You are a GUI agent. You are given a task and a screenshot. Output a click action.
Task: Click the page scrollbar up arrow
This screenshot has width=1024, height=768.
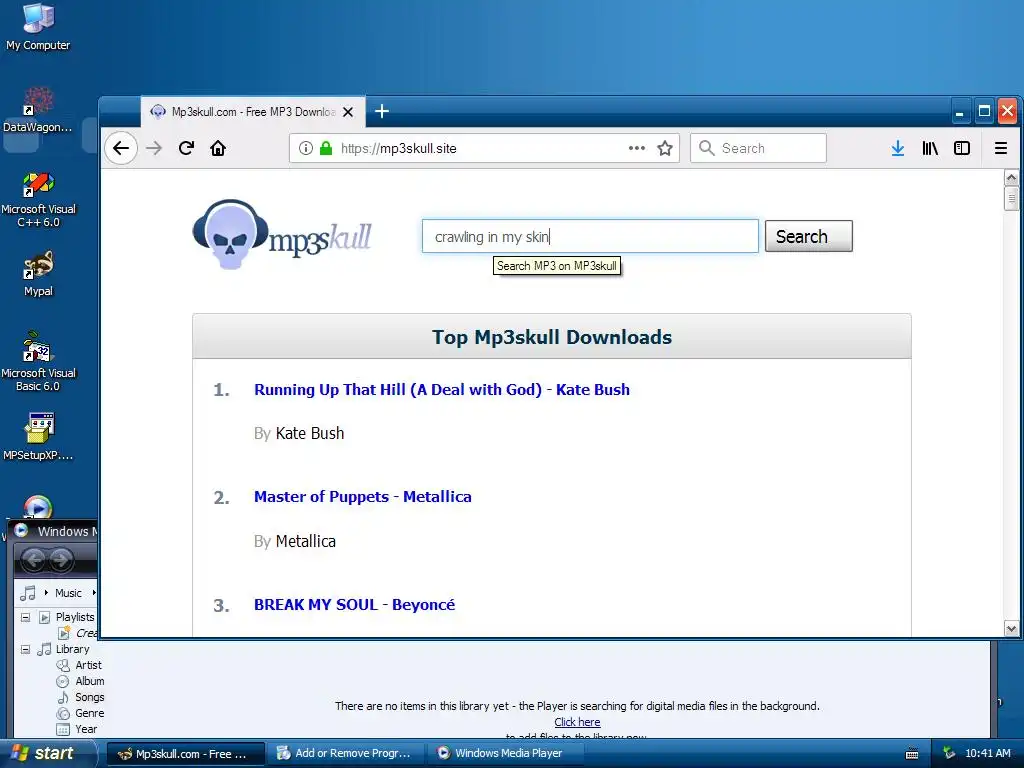(1011, 177)
